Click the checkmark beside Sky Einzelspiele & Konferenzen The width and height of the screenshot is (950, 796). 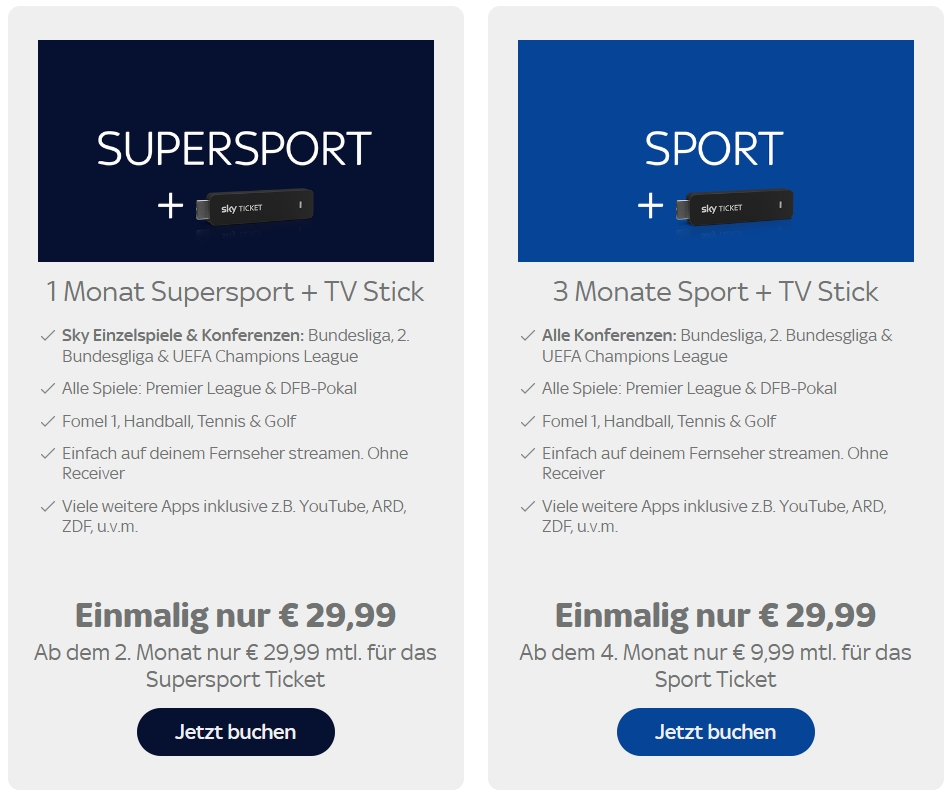[x=47, y=336]
